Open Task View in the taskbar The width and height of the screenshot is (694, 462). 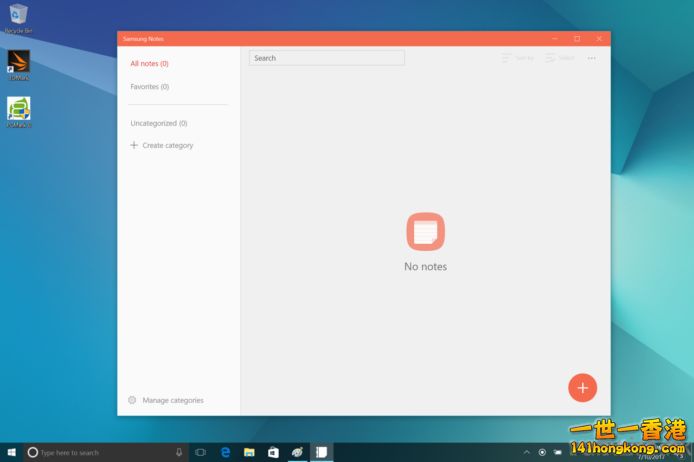click(x=200, y=452)
